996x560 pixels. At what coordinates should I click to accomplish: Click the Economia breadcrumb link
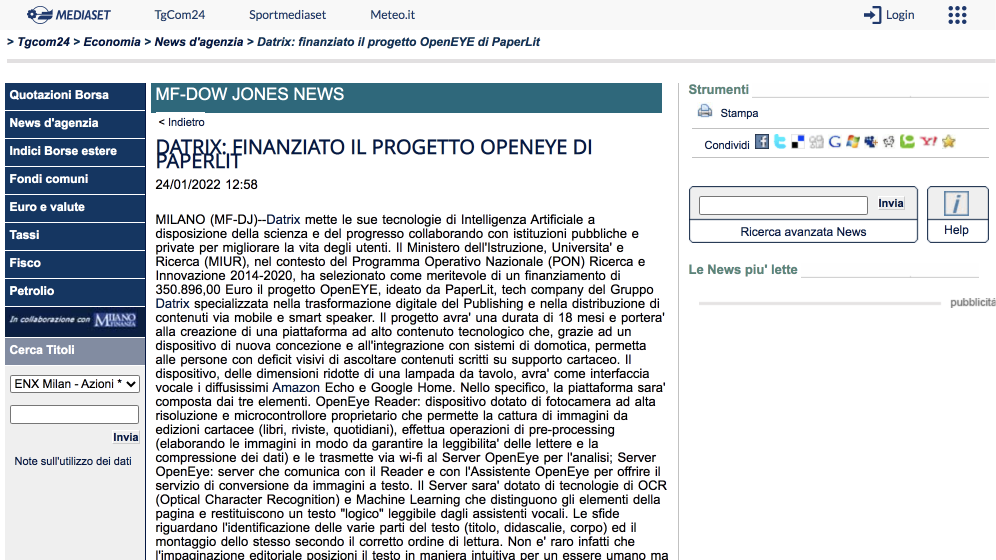click(x=112, y=42)
